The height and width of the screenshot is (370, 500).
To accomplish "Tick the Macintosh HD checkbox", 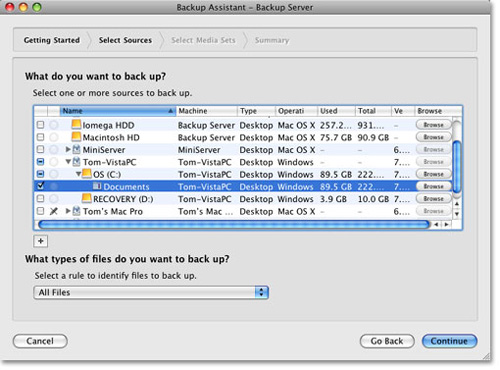I will [x=40, y=137].
